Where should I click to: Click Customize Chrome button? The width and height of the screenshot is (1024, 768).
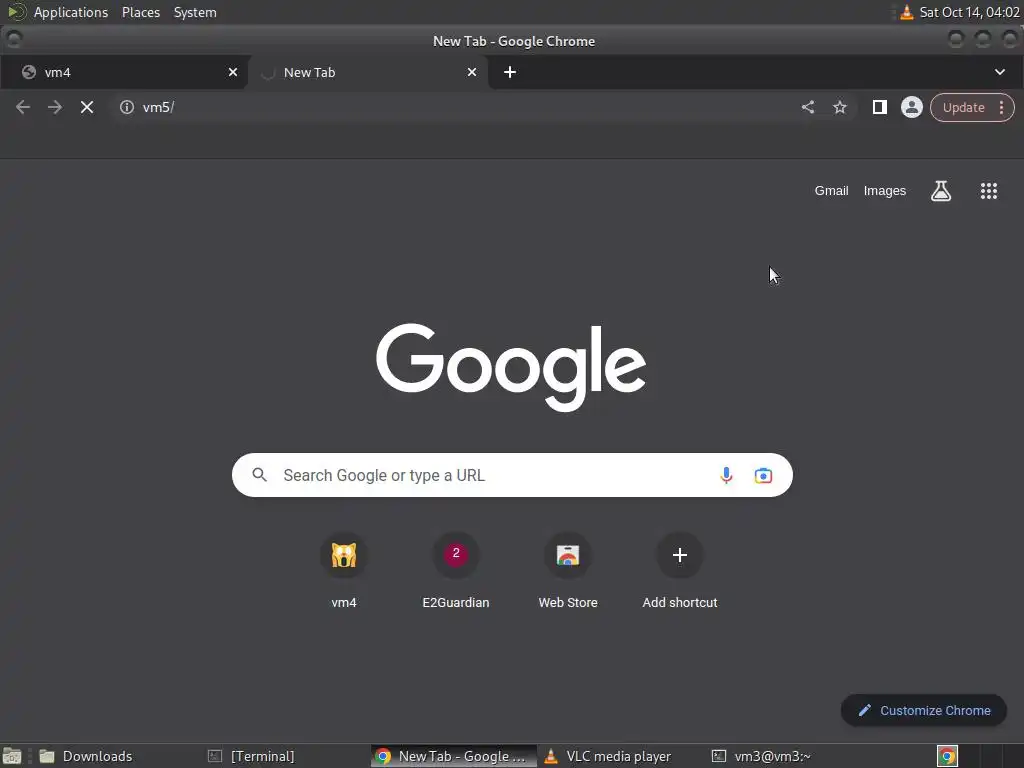923,711
